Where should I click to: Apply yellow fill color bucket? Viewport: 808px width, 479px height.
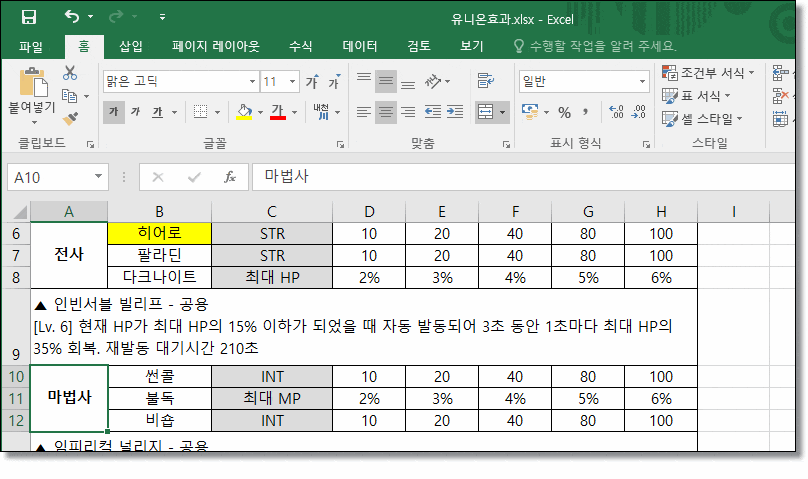pos(244,112)
